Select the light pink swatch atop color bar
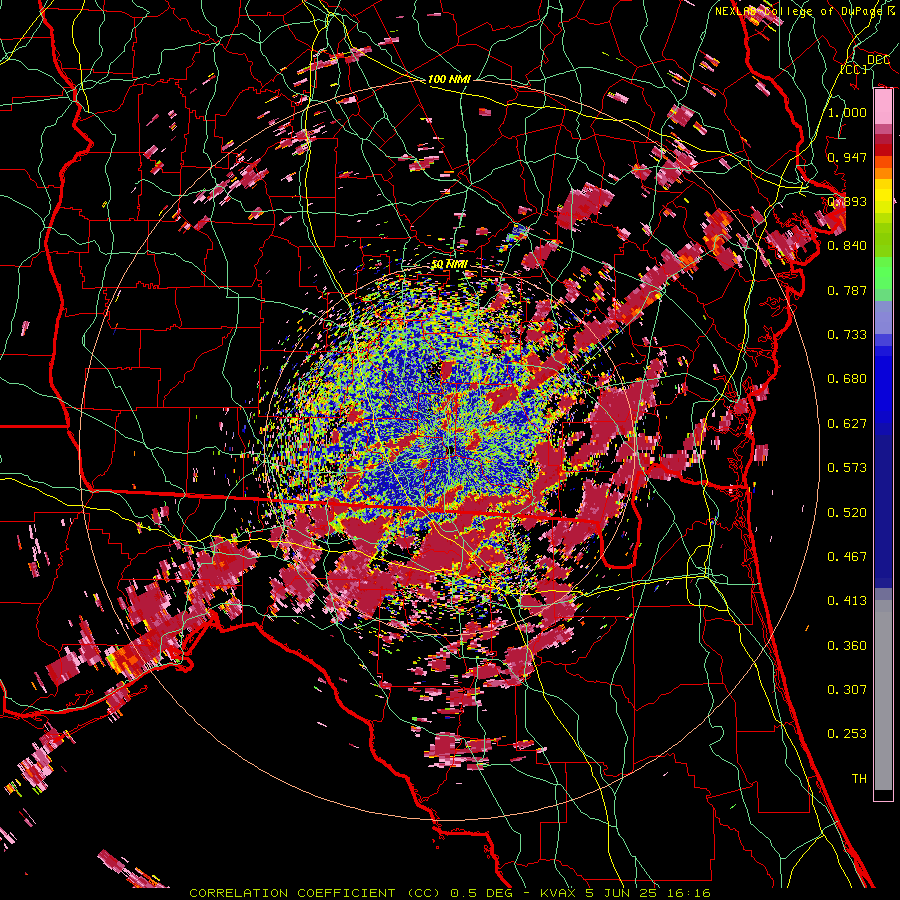The height and width of the screenshot is (900, 900). click(x=883, y=107)
